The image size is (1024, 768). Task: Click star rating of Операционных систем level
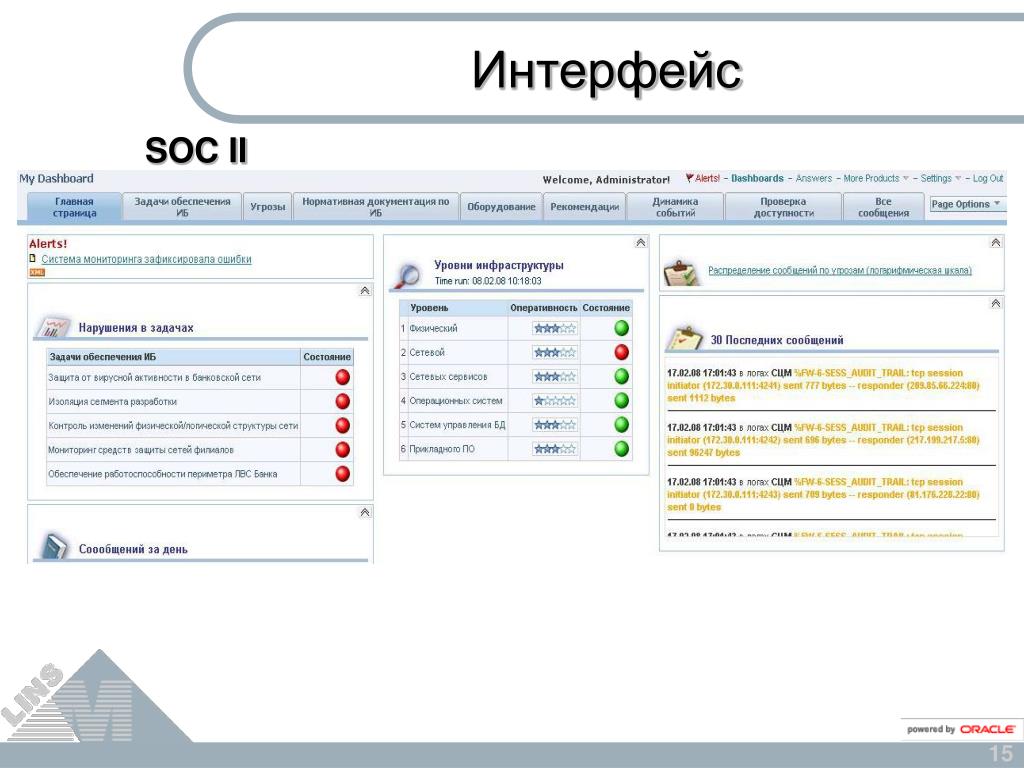point(554,400)
